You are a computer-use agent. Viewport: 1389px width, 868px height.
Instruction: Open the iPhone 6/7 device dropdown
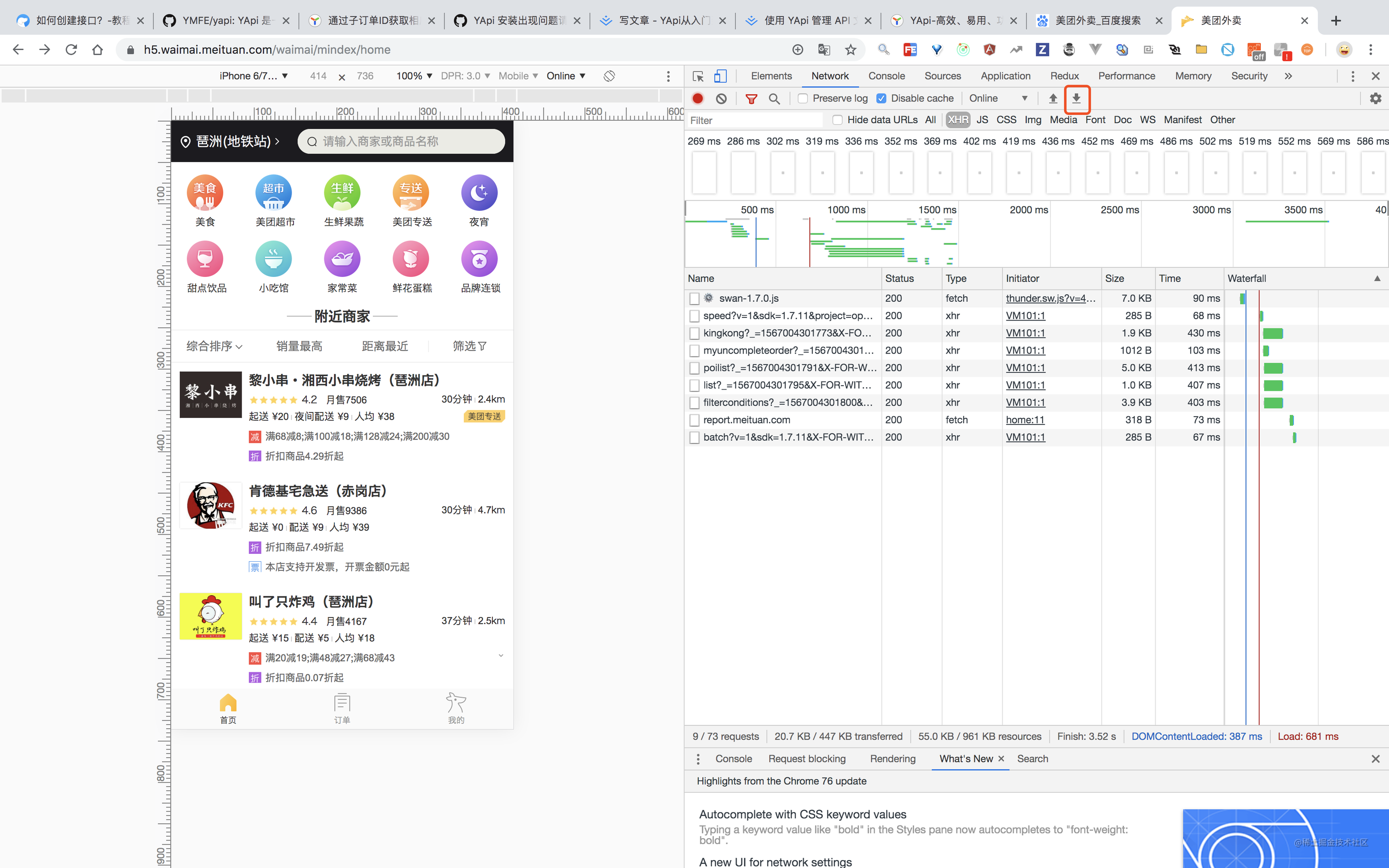[x=254, y=76]
